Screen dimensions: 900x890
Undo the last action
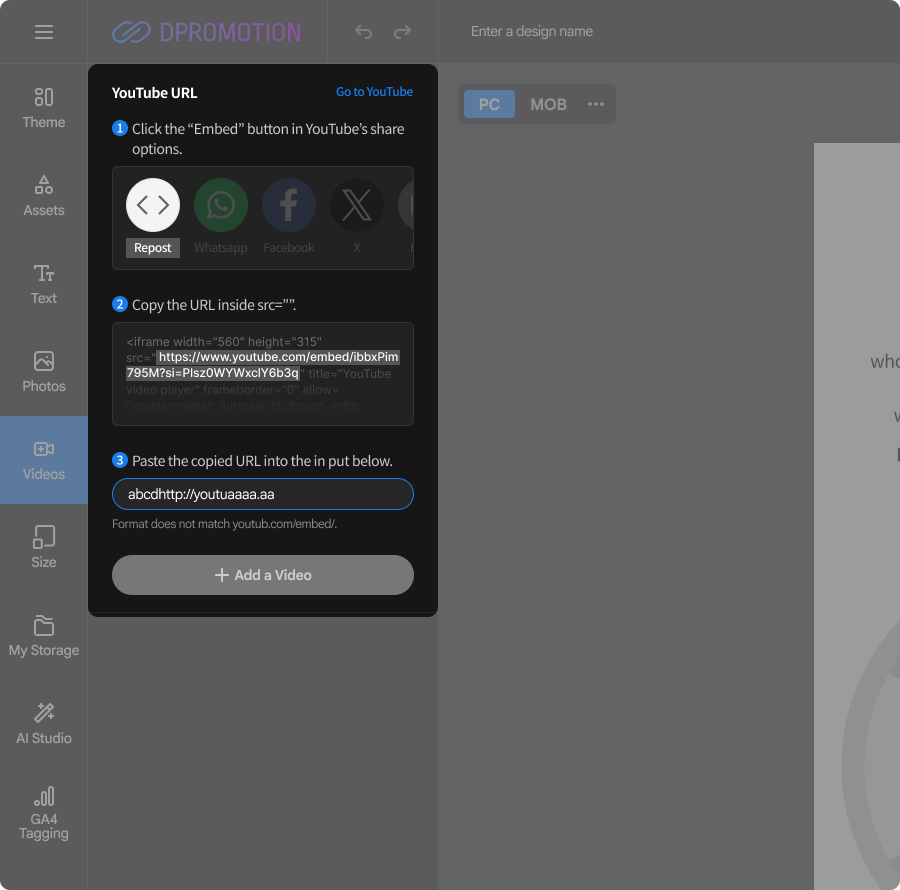pyautogui.click(x=363, y=32)
